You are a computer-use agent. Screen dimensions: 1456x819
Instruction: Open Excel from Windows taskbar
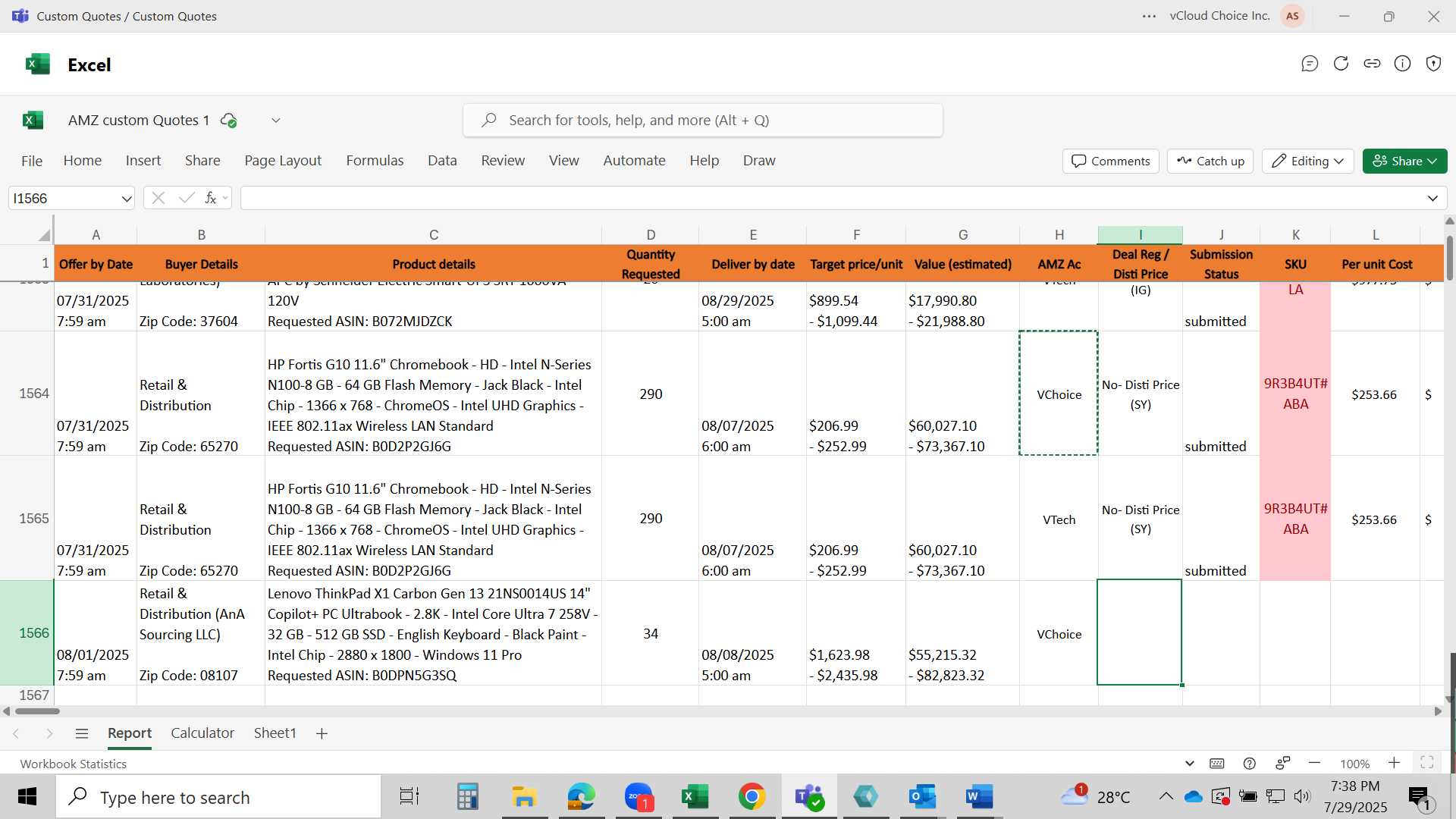pos(695,796)
